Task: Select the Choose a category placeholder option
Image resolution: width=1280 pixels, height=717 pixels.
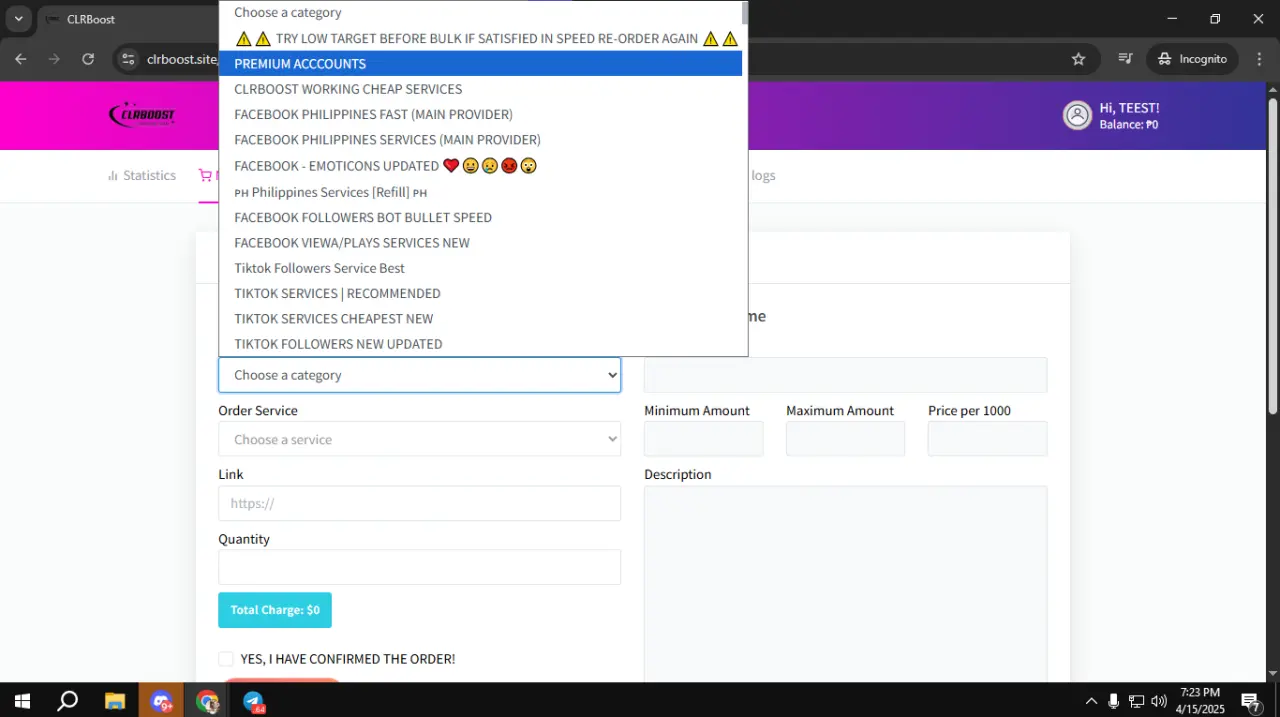Action: [x=481, y=12]
